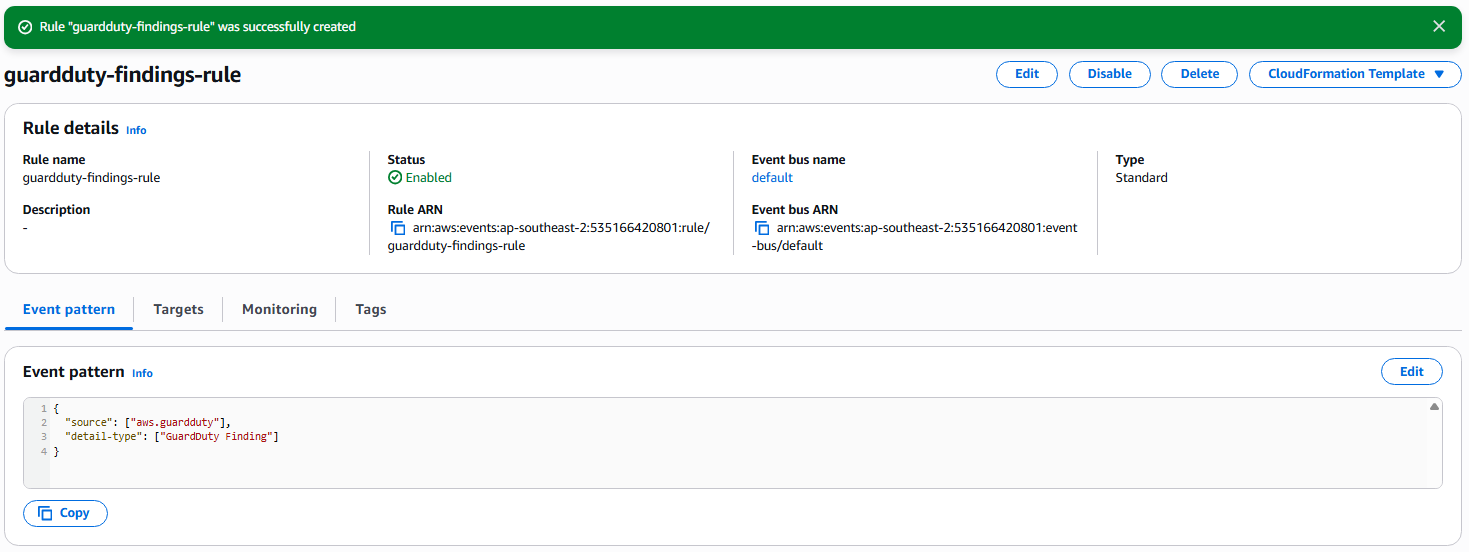
Task: Click the "detail-type" line in code editor
Action: (x=172, y=437)
